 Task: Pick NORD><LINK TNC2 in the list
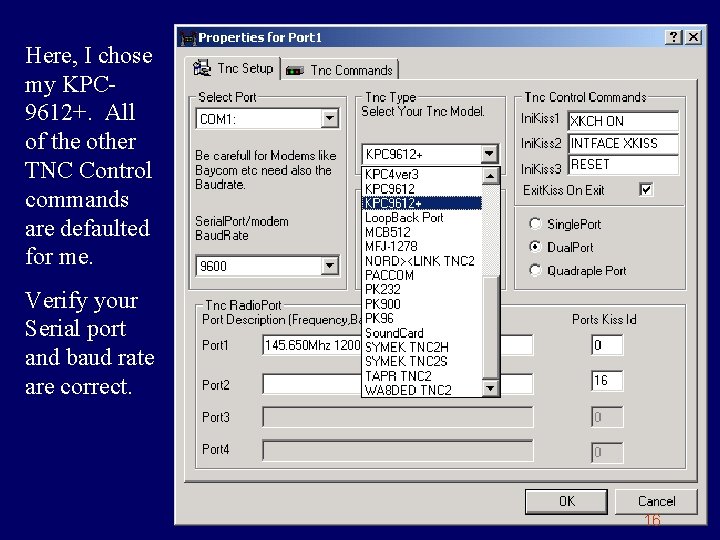tap(420, 261)
